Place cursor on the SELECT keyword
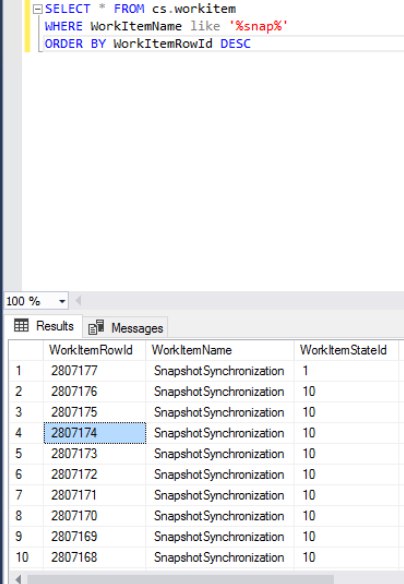The height and width of the screenshot is (584, 404). (x=67, y=9)
